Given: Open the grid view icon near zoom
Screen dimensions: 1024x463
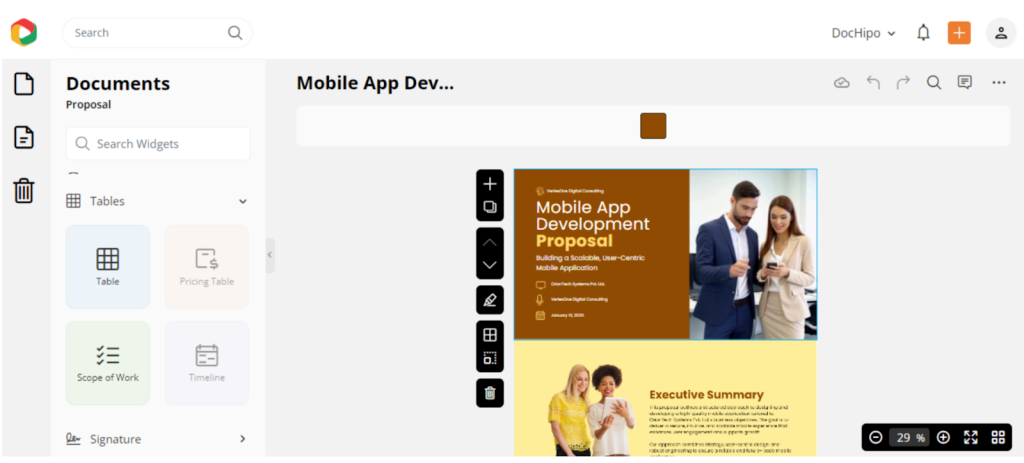Looking at the screenshot, I should [x=998, y=437].
